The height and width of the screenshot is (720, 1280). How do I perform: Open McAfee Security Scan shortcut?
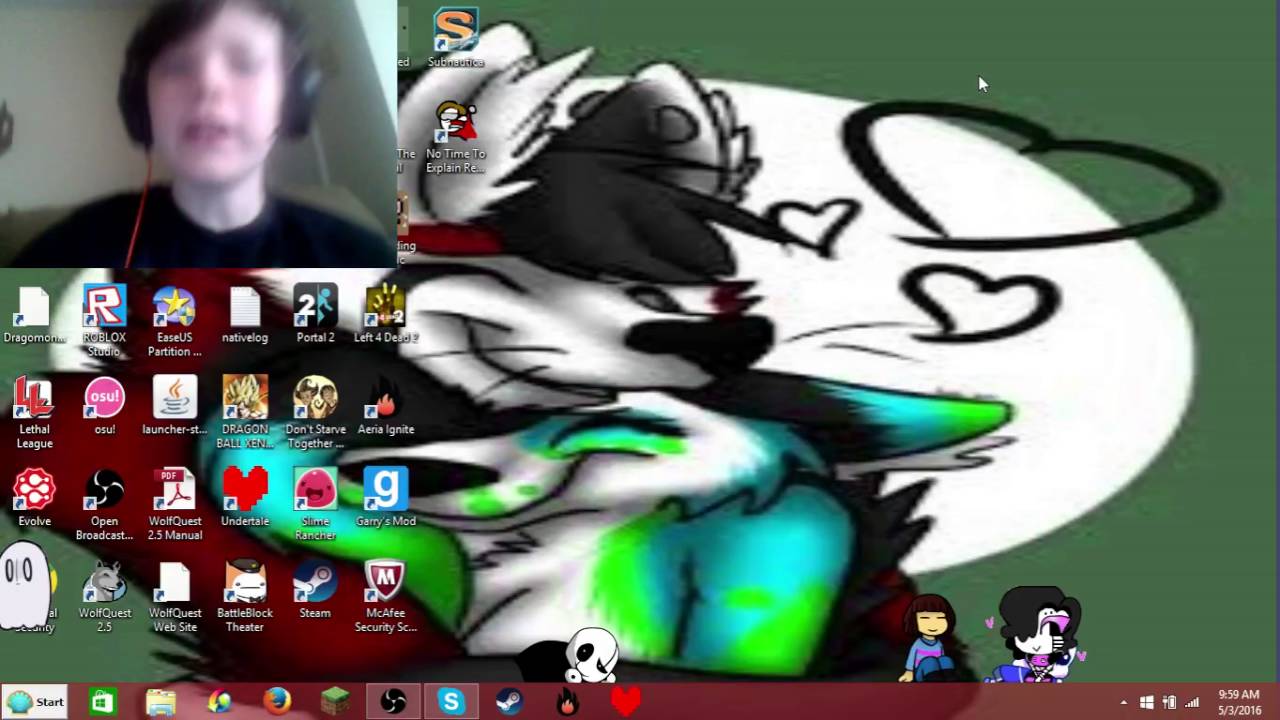pos(385,597)
